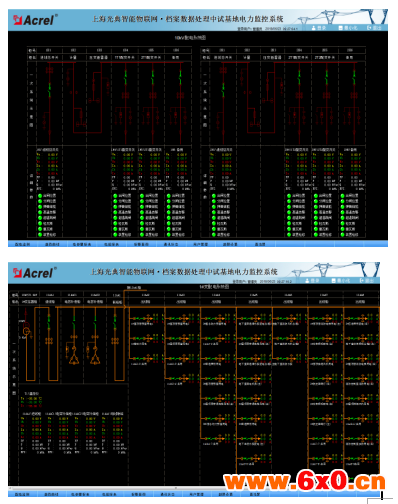This screenshot has height=504, width=398.
Task: Click the Acrel logo in the lower screen
Action: (x=35, y=273)
